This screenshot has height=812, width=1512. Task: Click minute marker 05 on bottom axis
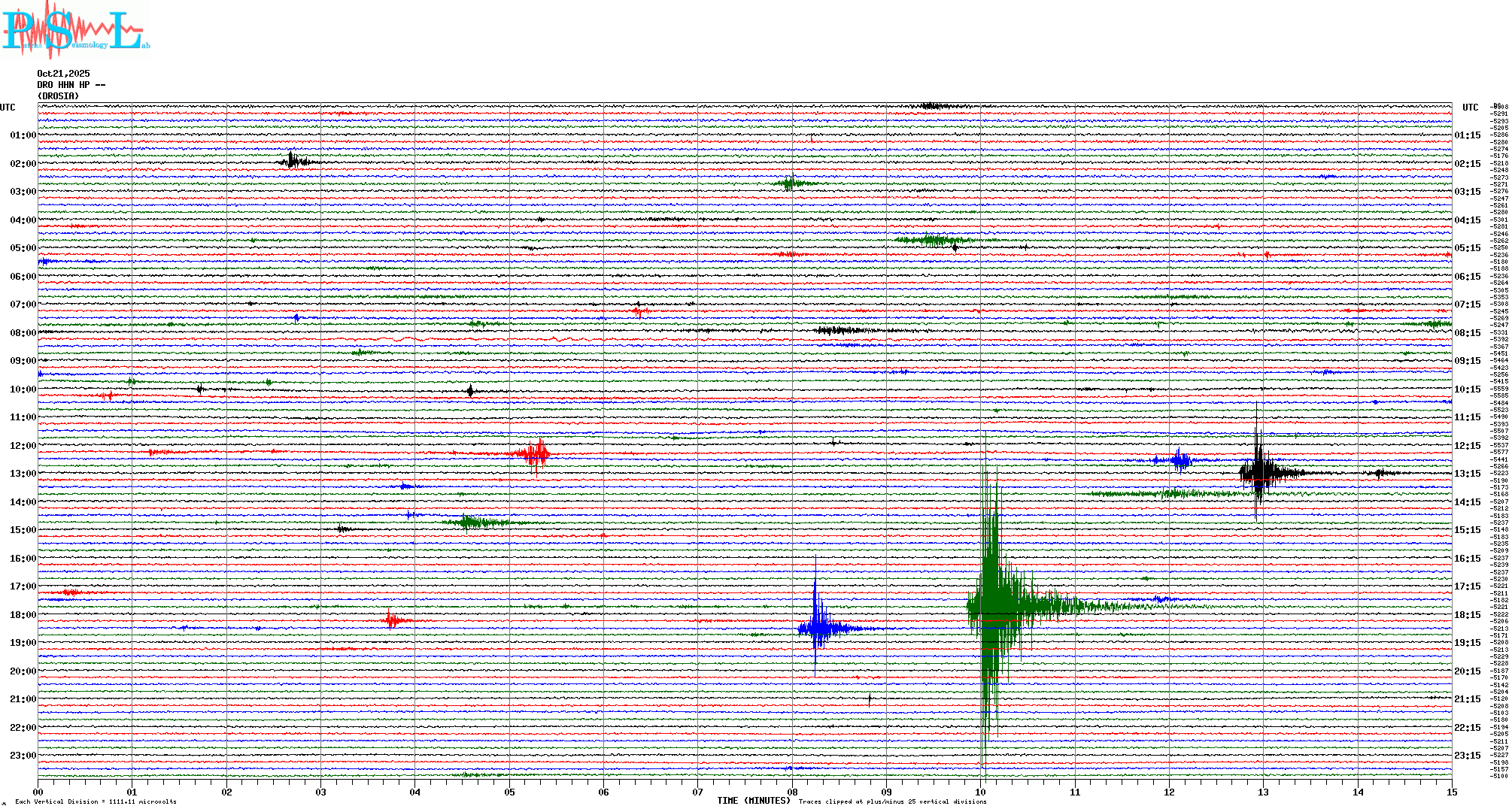(509, 792)
